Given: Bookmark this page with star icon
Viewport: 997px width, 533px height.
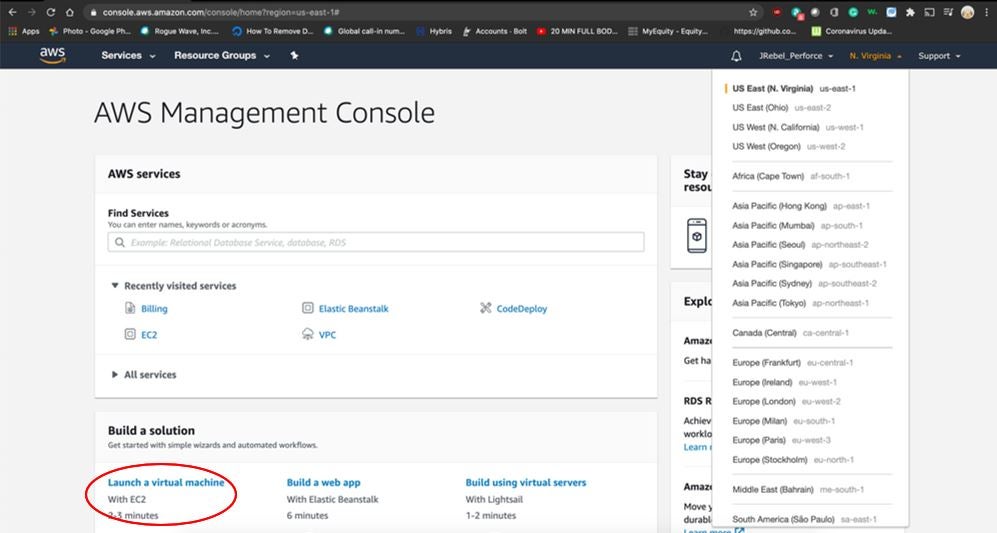Looking at the screenshot, I should tap(753, 12).
